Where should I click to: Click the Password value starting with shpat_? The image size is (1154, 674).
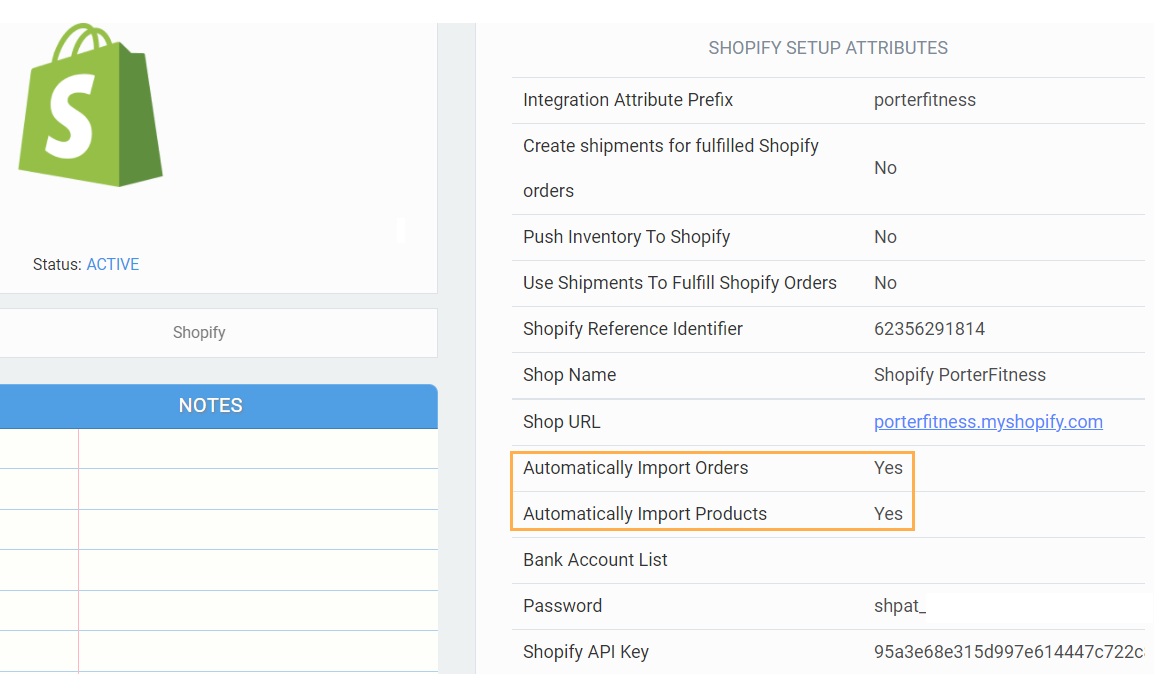click(899, 606)
